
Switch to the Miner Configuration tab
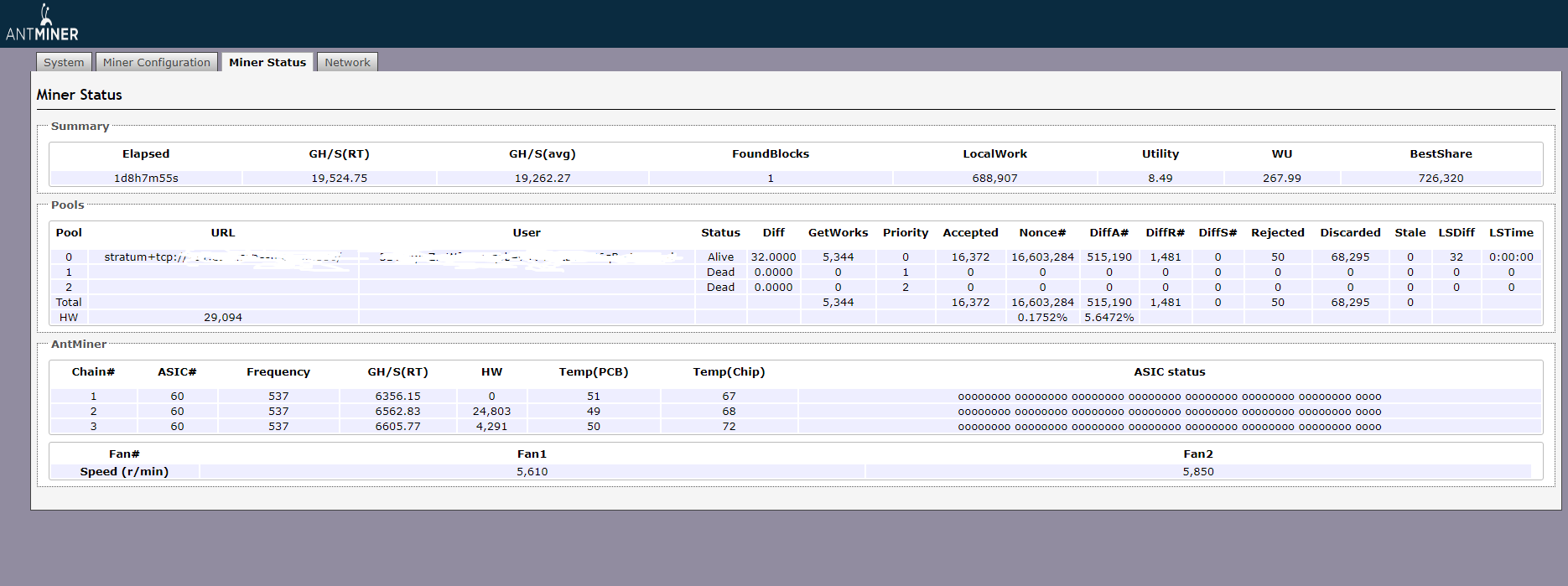click(157, 62)
